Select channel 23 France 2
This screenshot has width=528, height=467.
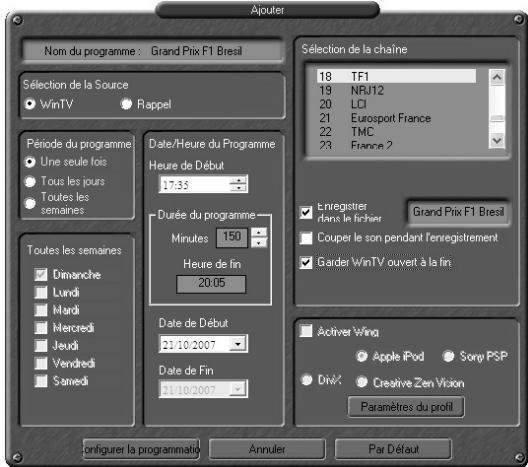(x=396, y=144)
